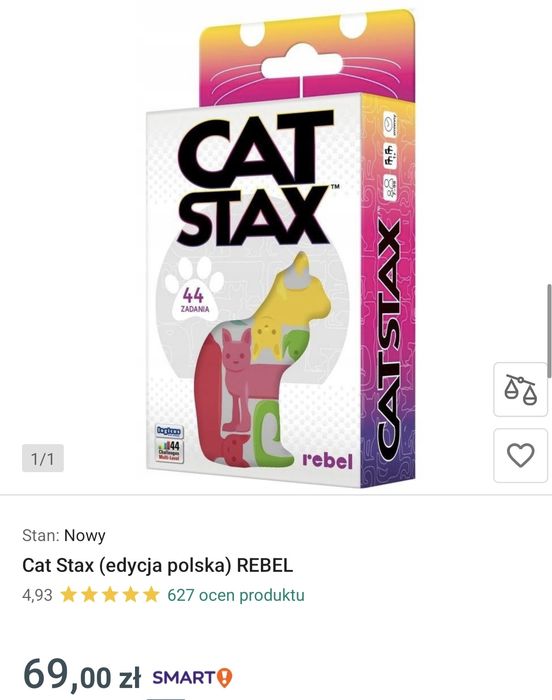Add product to favorites with heart icon
552x700 pixels.
(520, 455)
